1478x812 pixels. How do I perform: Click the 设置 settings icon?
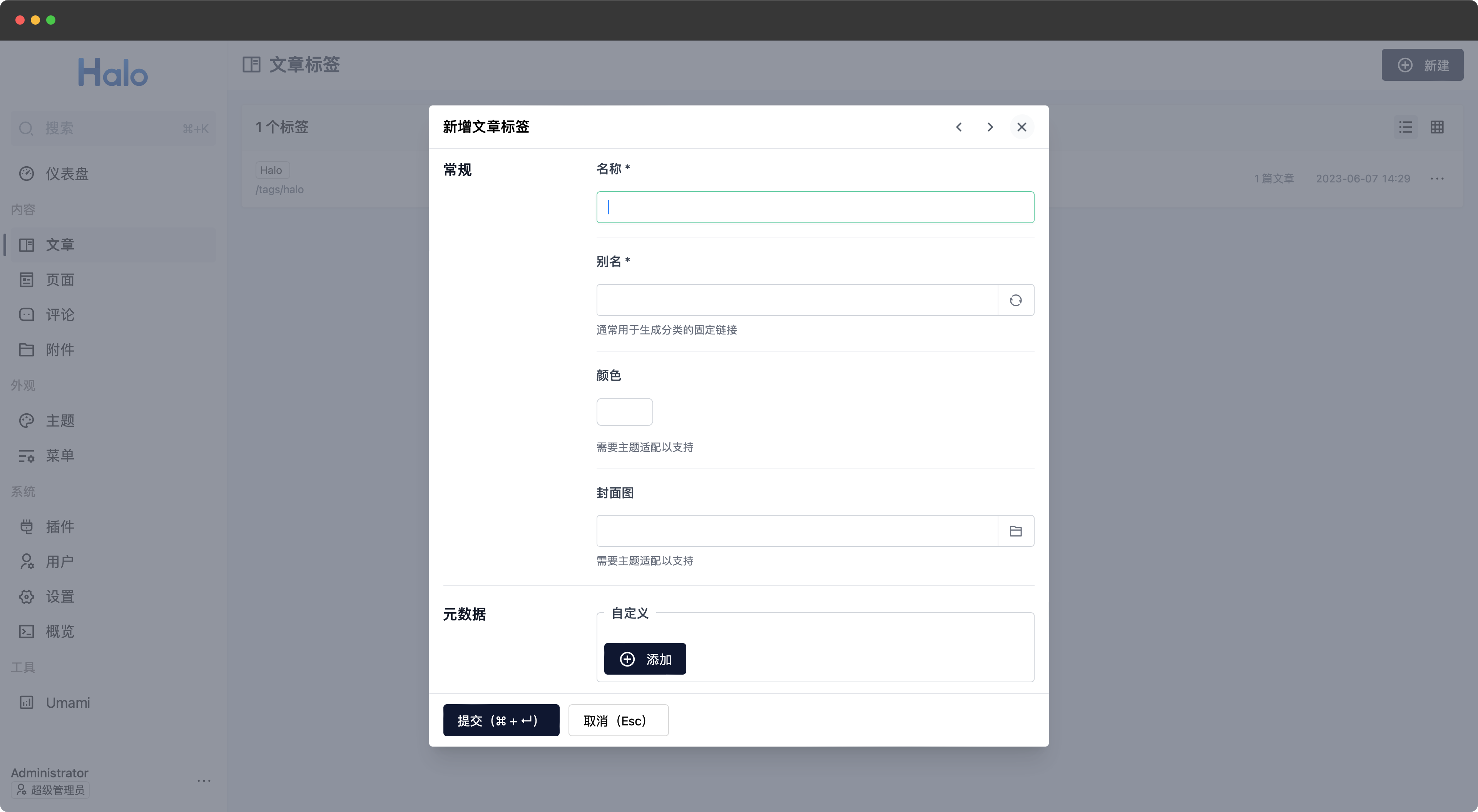(26, 596)
